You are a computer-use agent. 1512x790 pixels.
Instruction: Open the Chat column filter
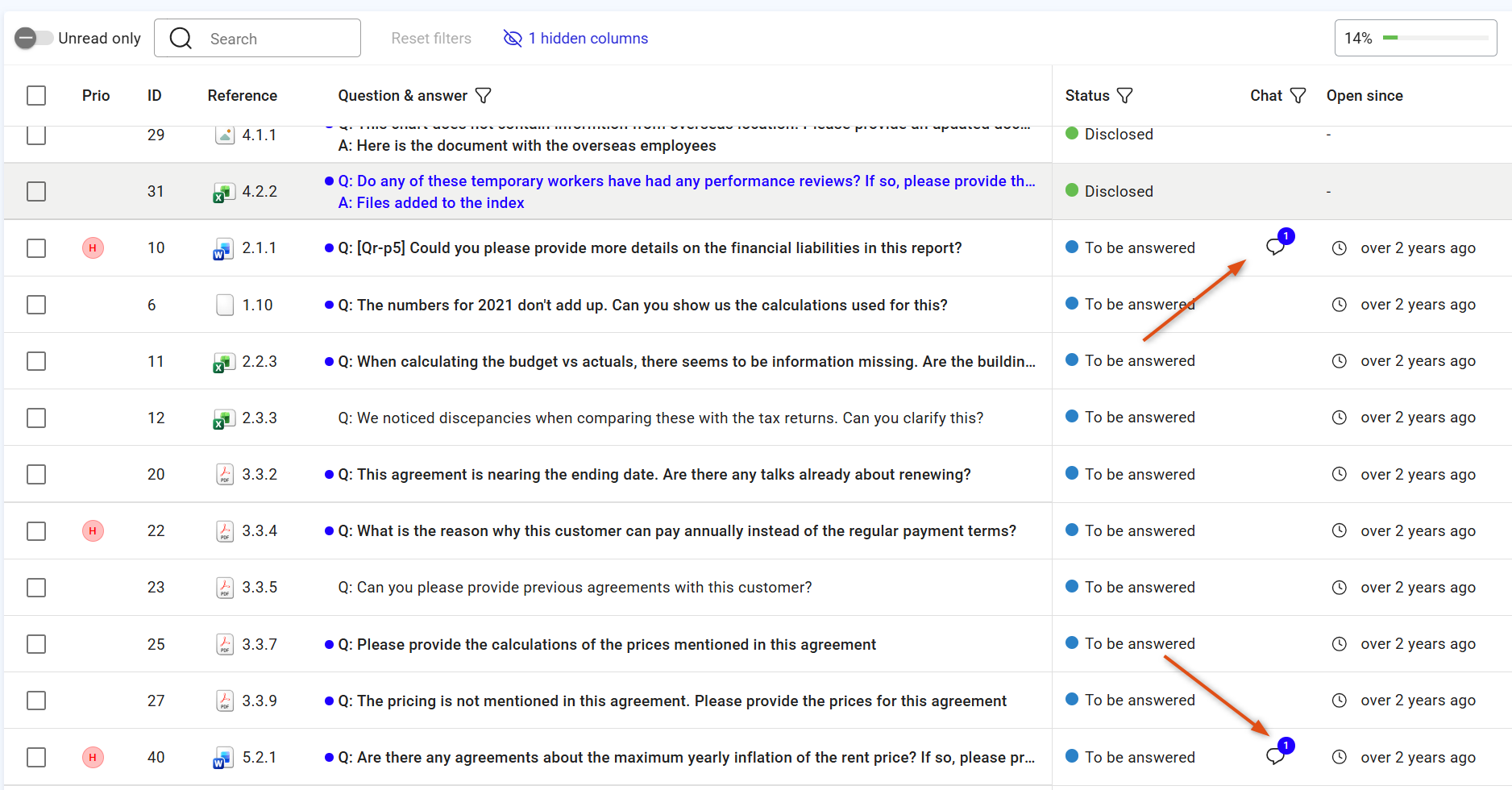click(1298, 95)
